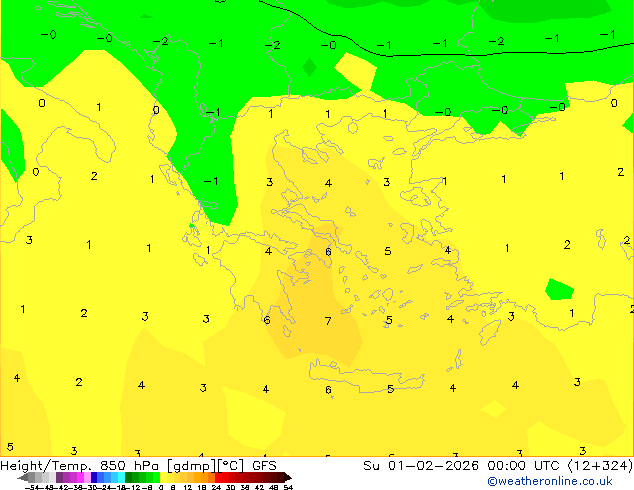Click the date Su 01-02-2026 00:00 UTC text
Image resolution: width=634 pixels, height=490 pixels.
pyautogui.click(x=463, y=466)
